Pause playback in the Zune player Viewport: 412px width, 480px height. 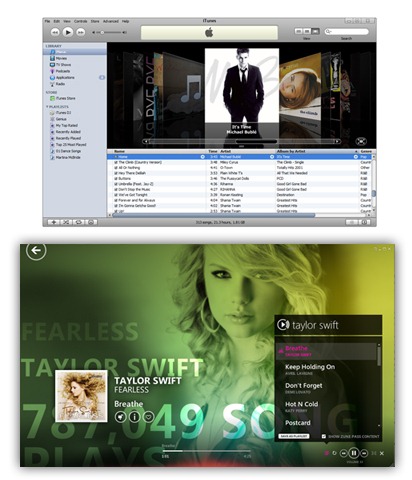(x=354, y=453)
